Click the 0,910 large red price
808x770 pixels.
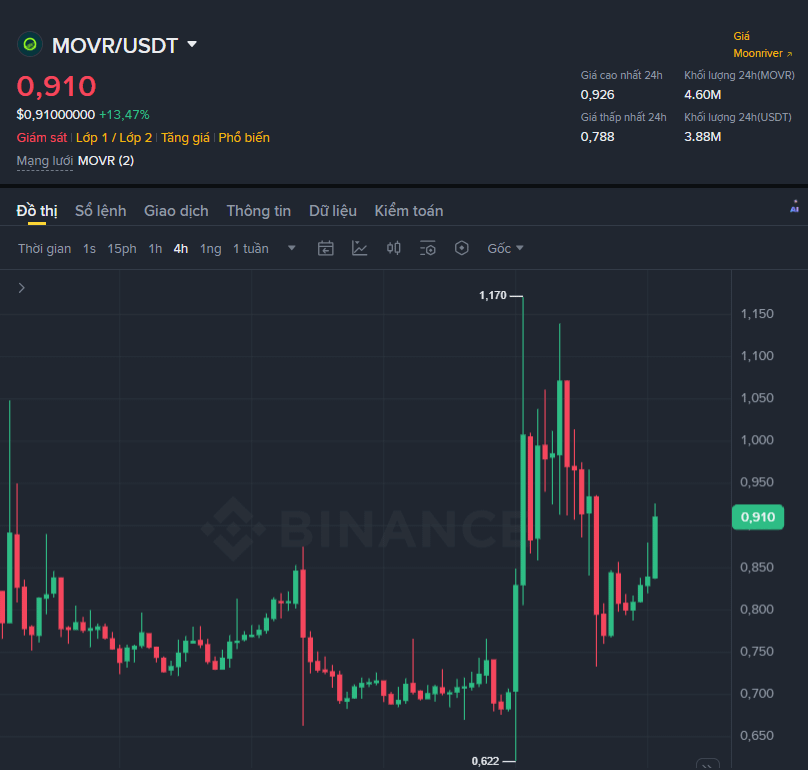pyautogui.click(x=56, y=86)
